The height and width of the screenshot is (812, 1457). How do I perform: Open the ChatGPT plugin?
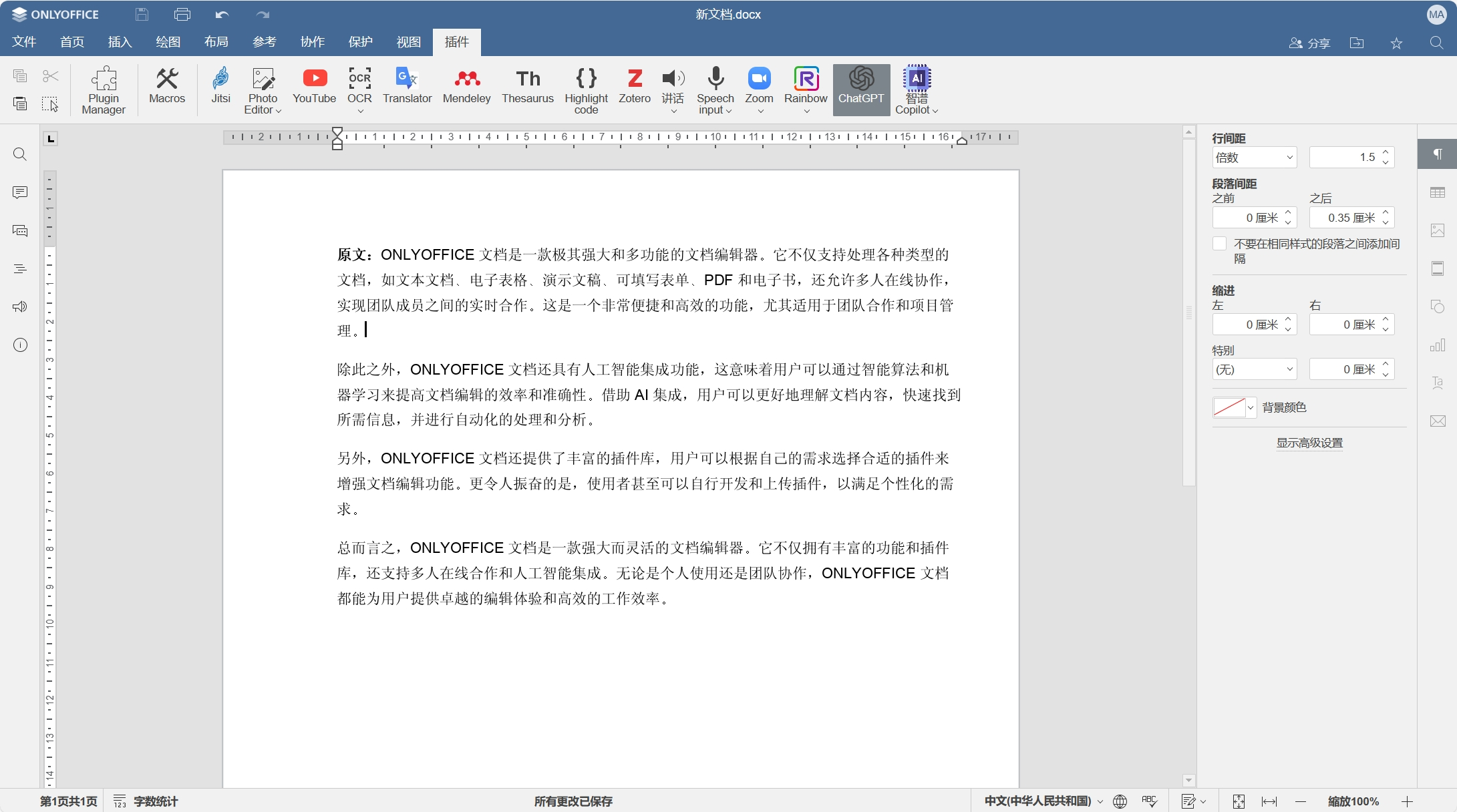[x=861, y=90]
